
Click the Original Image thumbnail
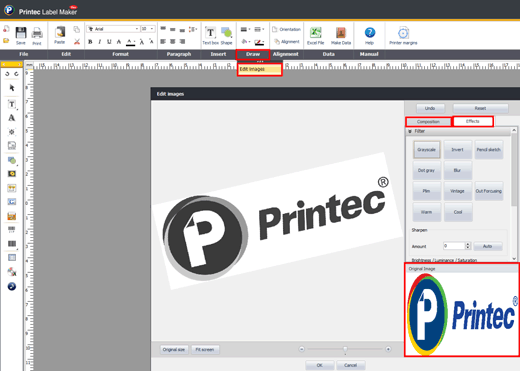462,314
